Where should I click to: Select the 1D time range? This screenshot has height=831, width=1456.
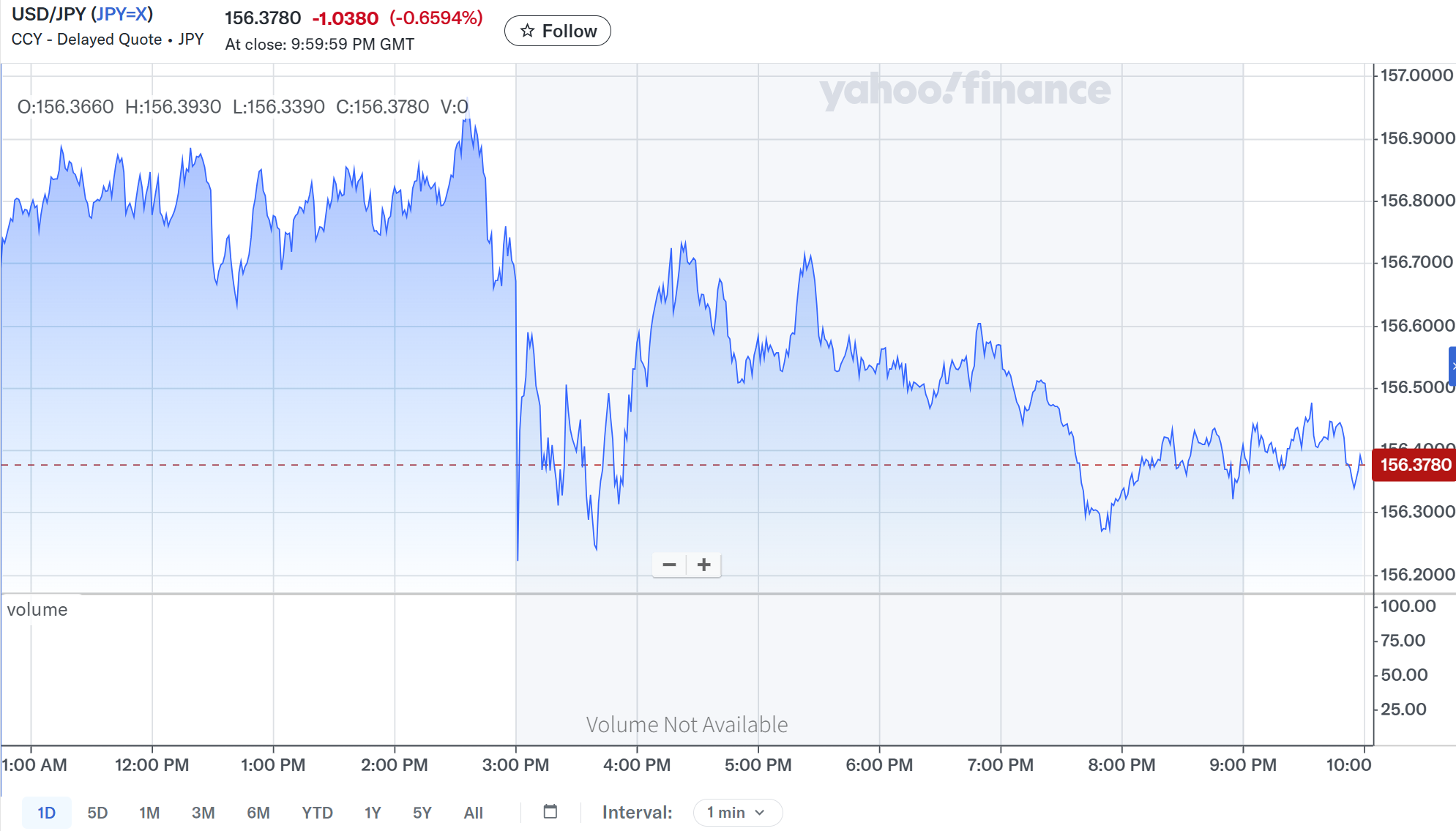point(46,813)
